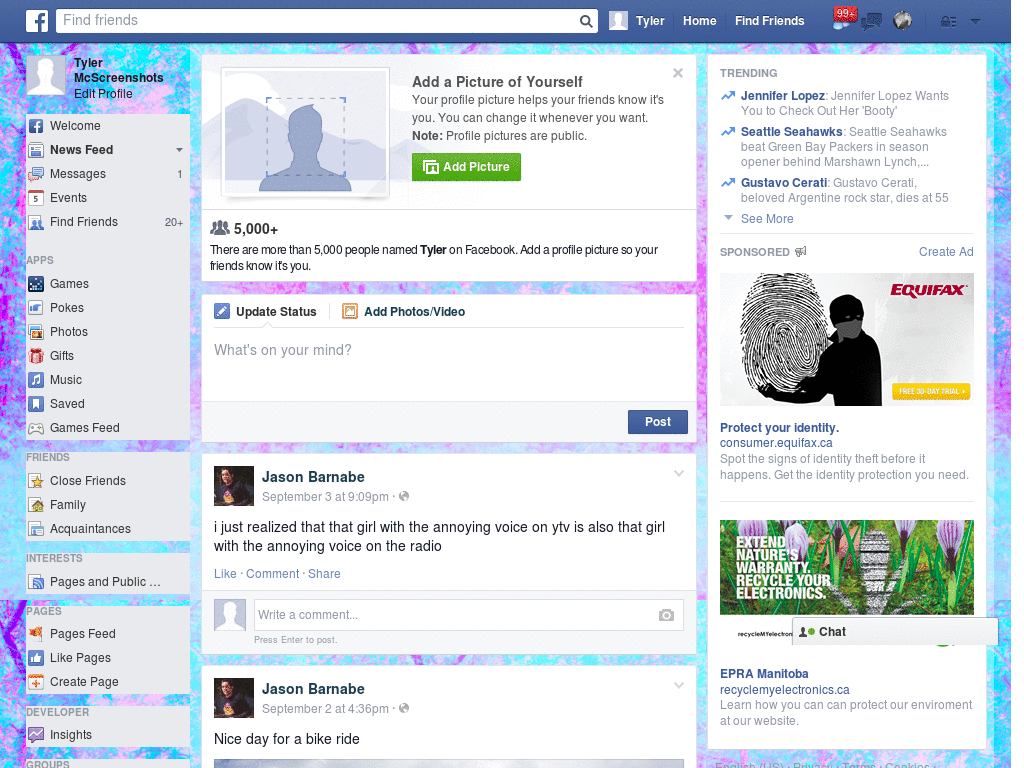This screenshot has height=768, width=1024.
Task: Open the Photos app icon
Action: pos(37,332)
